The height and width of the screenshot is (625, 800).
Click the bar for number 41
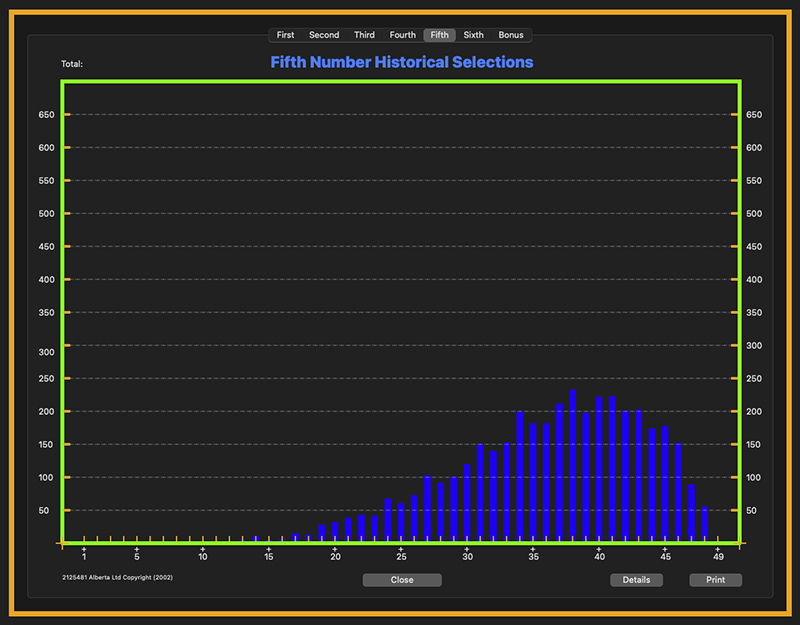[x=612, y=468]
